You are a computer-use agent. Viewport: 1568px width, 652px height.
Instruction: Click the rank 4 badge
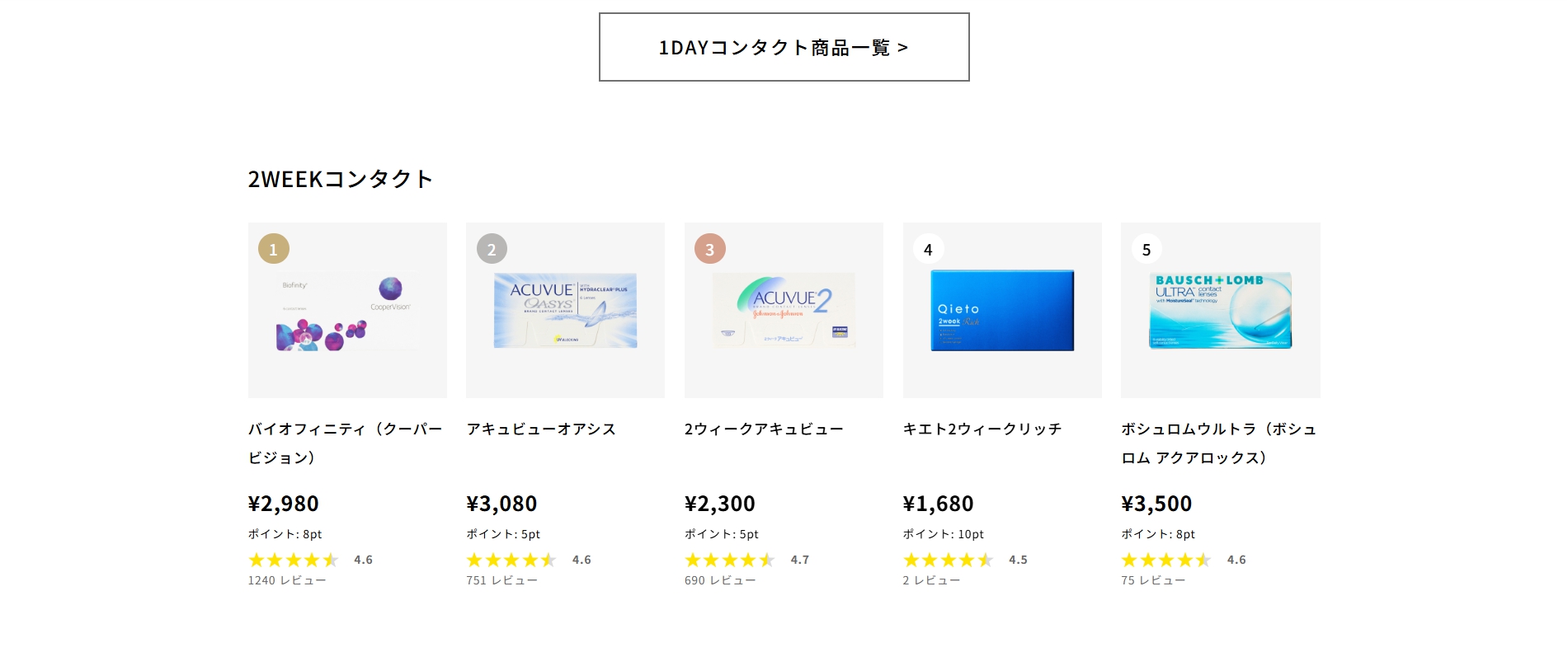pyautogui.click(x=928, y=249)
